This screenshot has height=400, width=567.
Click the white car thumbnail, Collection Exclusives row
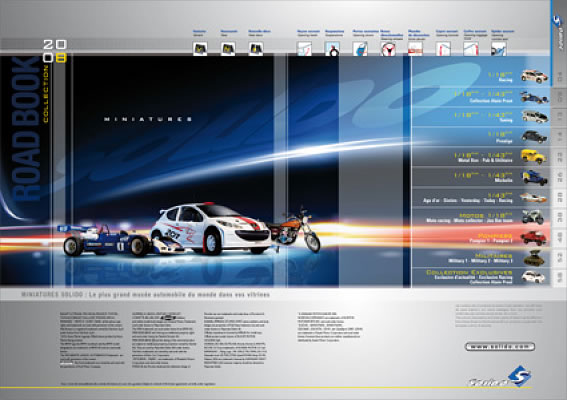coord(533,277)
